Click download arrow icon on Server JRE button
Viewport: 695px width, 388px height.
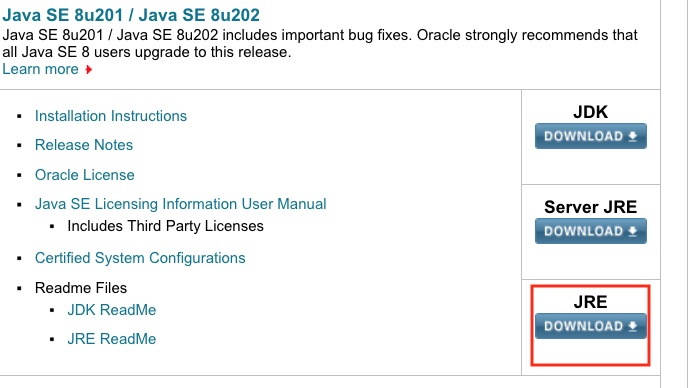(x=633, y=231)
